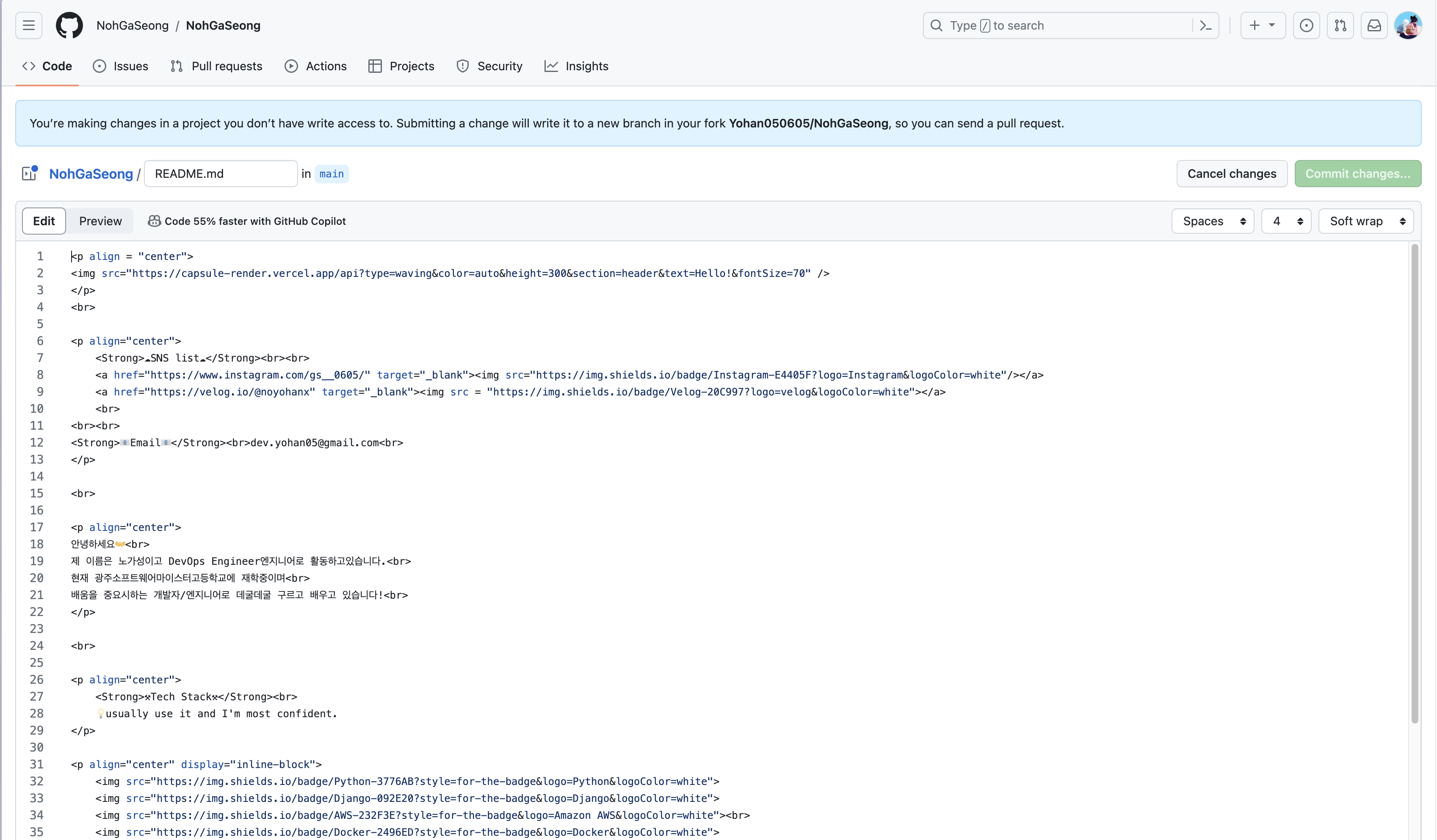1437x840 pixels.
Task: Click the Cancel changes button
Action: click(x=1232, y=173)
